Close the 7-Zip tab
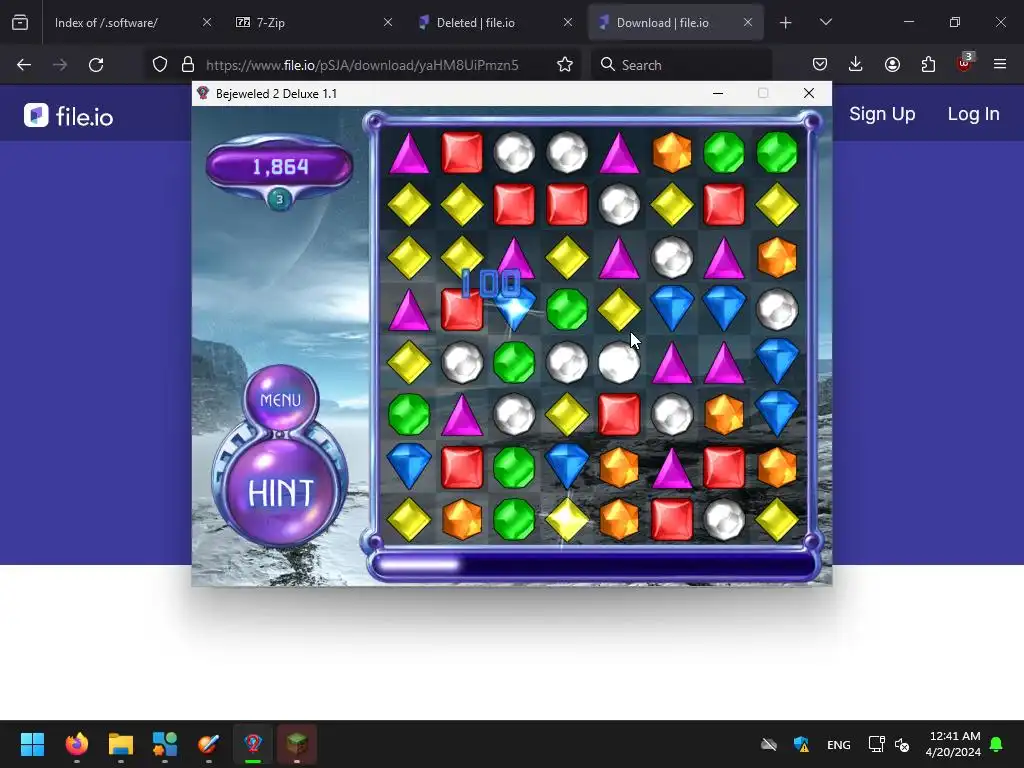 [388, 22]
